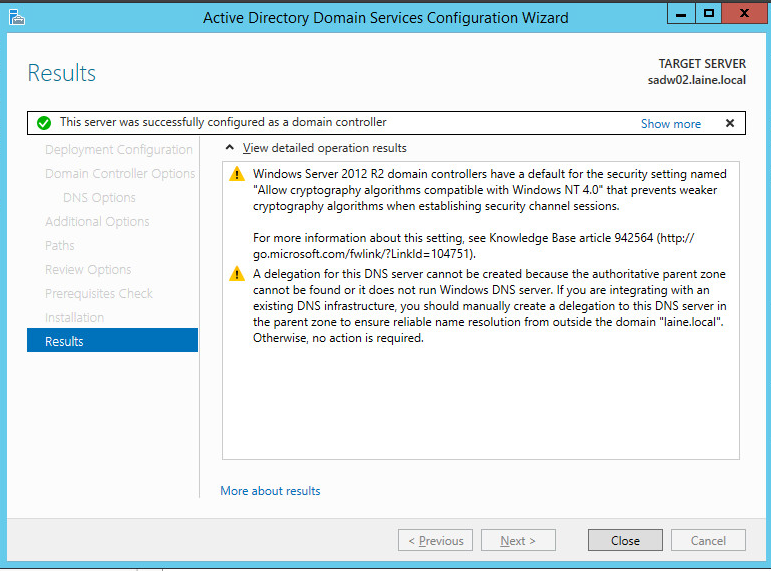The image size is (771, 571).
Task: Click the cryptography warning triangle icon
Action: 237,174
